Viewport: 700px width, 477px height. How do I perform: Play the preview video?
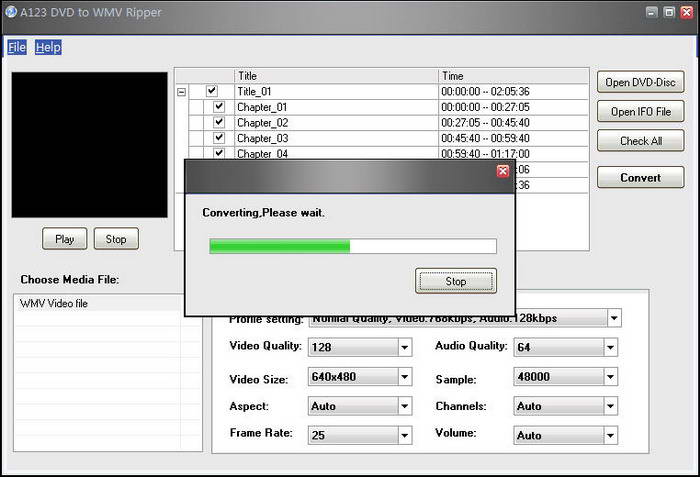coord(65,239)
